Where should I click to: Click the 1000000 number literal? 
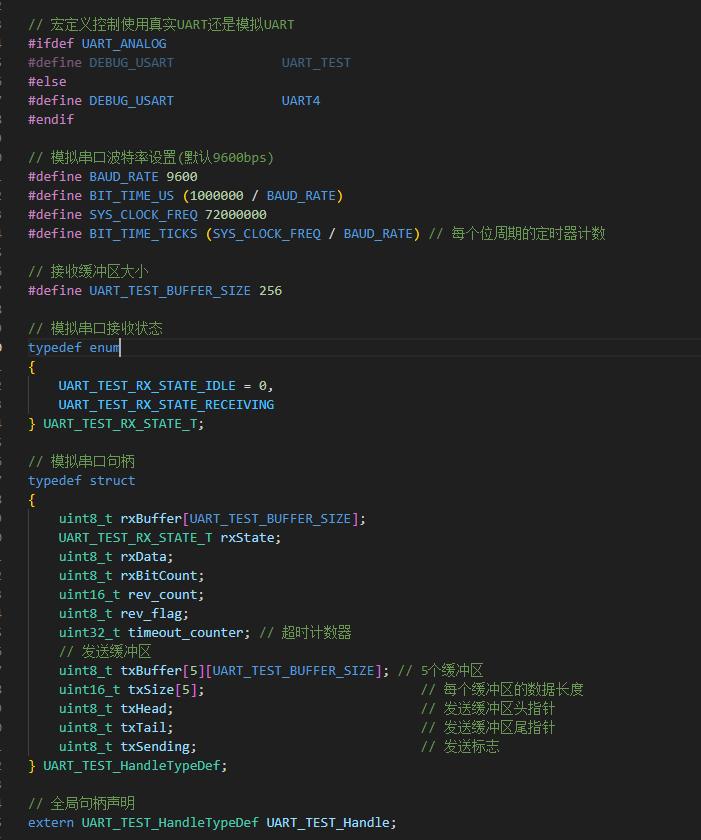pyautogui.click(x=216, y=196)
